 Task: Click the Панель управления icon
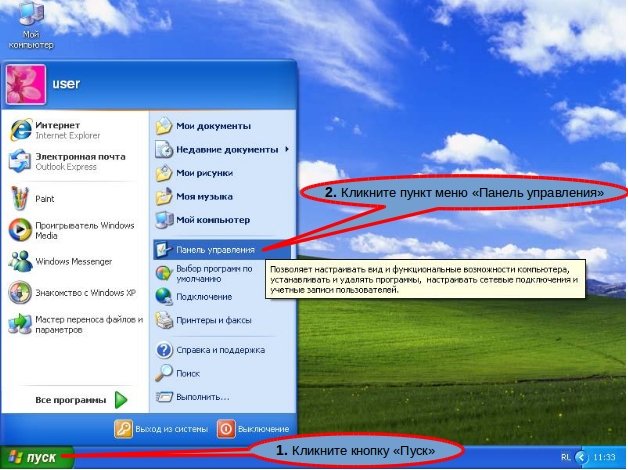click(x=164, y=250)
